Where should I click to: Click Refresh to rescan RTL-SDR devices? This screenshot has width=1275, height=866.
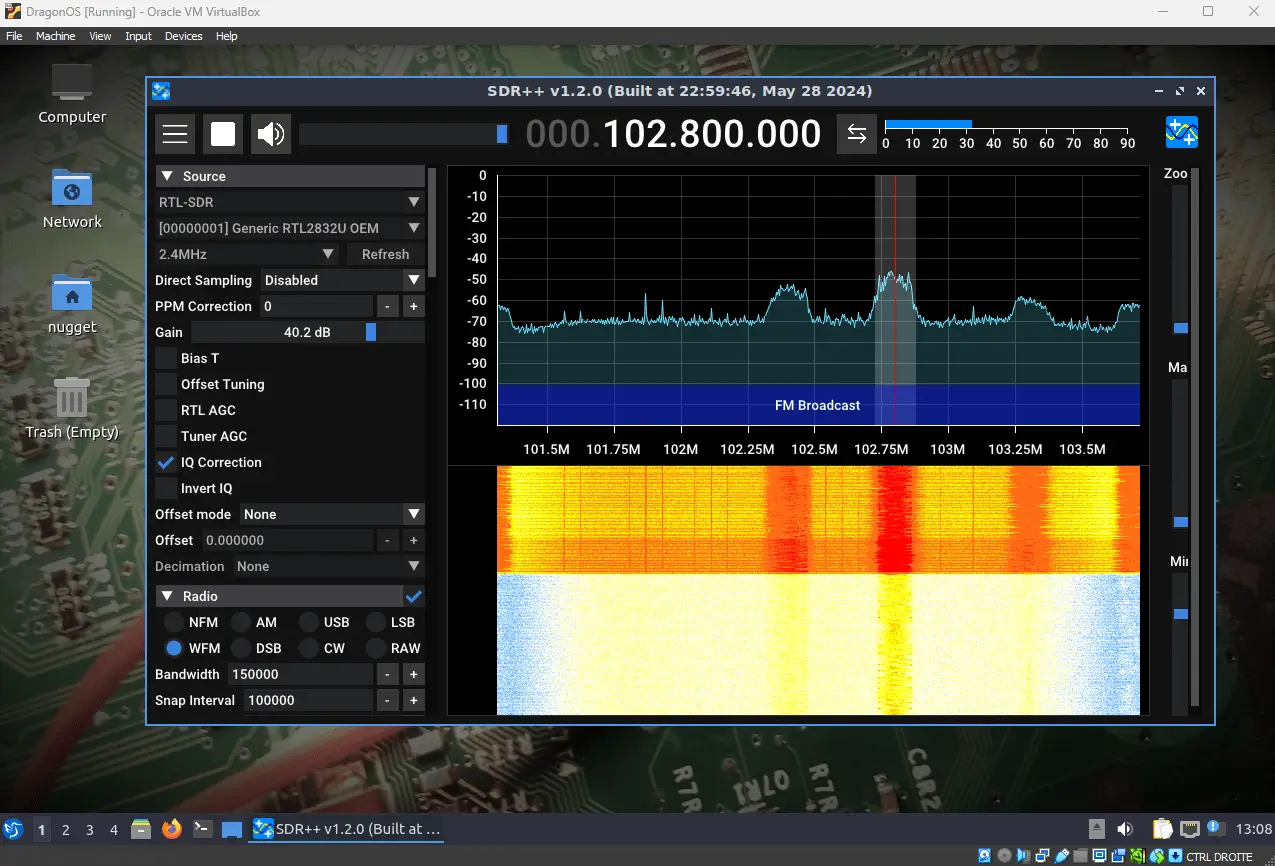click(x=384, y=254)
